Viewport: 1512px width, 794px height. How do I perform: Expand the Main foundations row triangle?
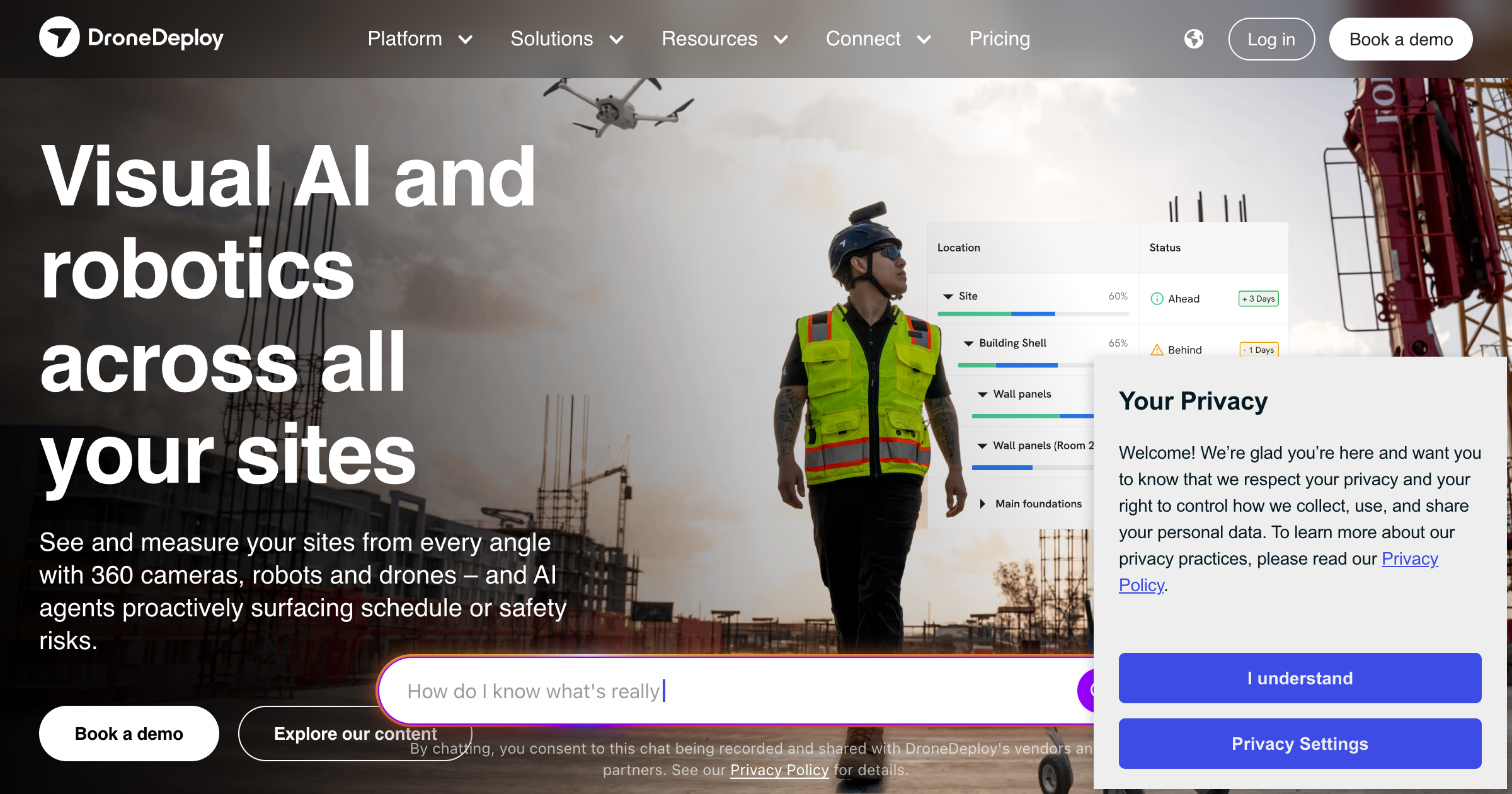[982, 503]
